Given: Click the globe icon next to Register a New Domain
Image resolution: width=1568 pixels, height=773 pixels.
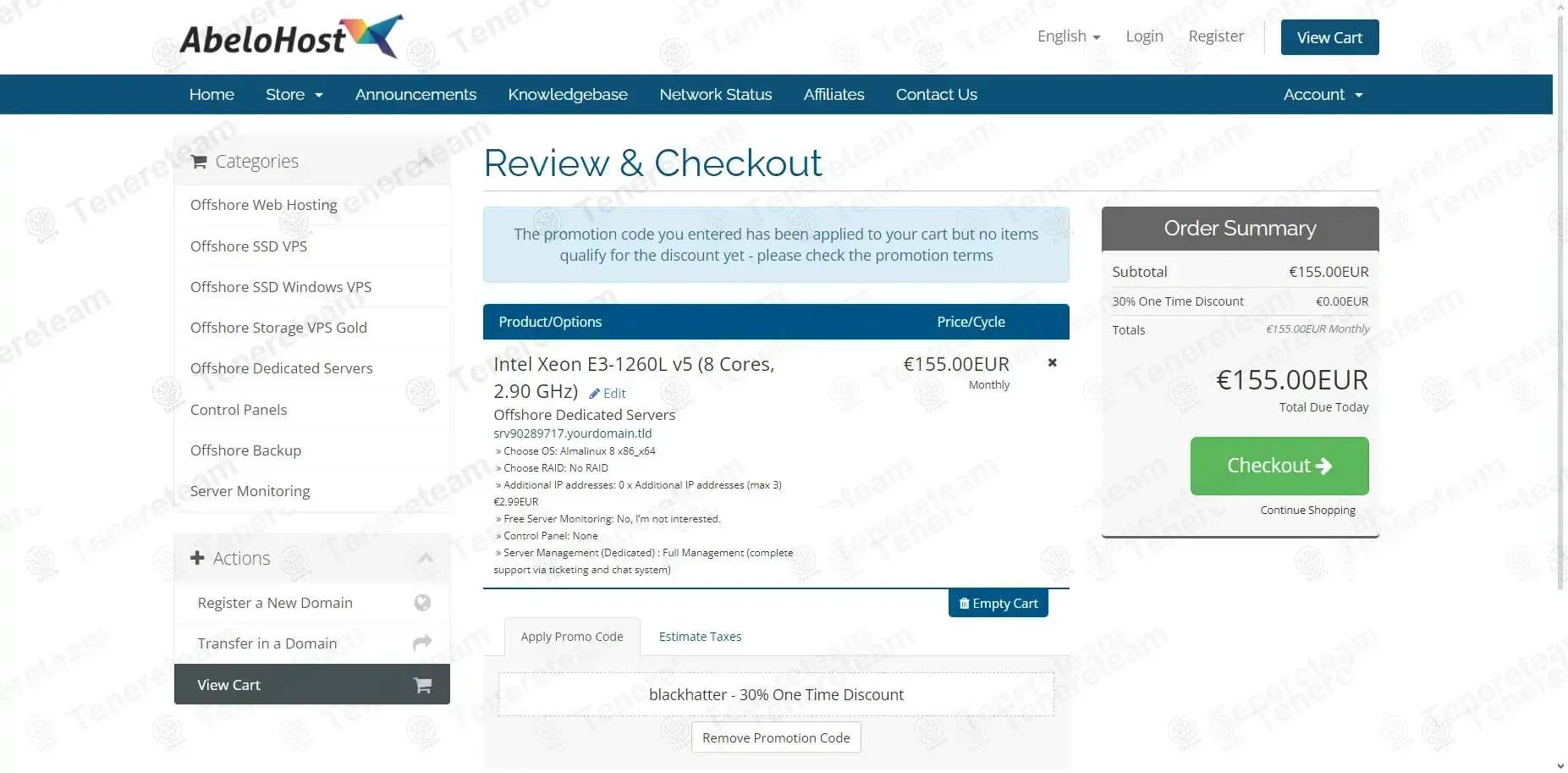Looking at the screenshot, I should click(x=422, y=603).
